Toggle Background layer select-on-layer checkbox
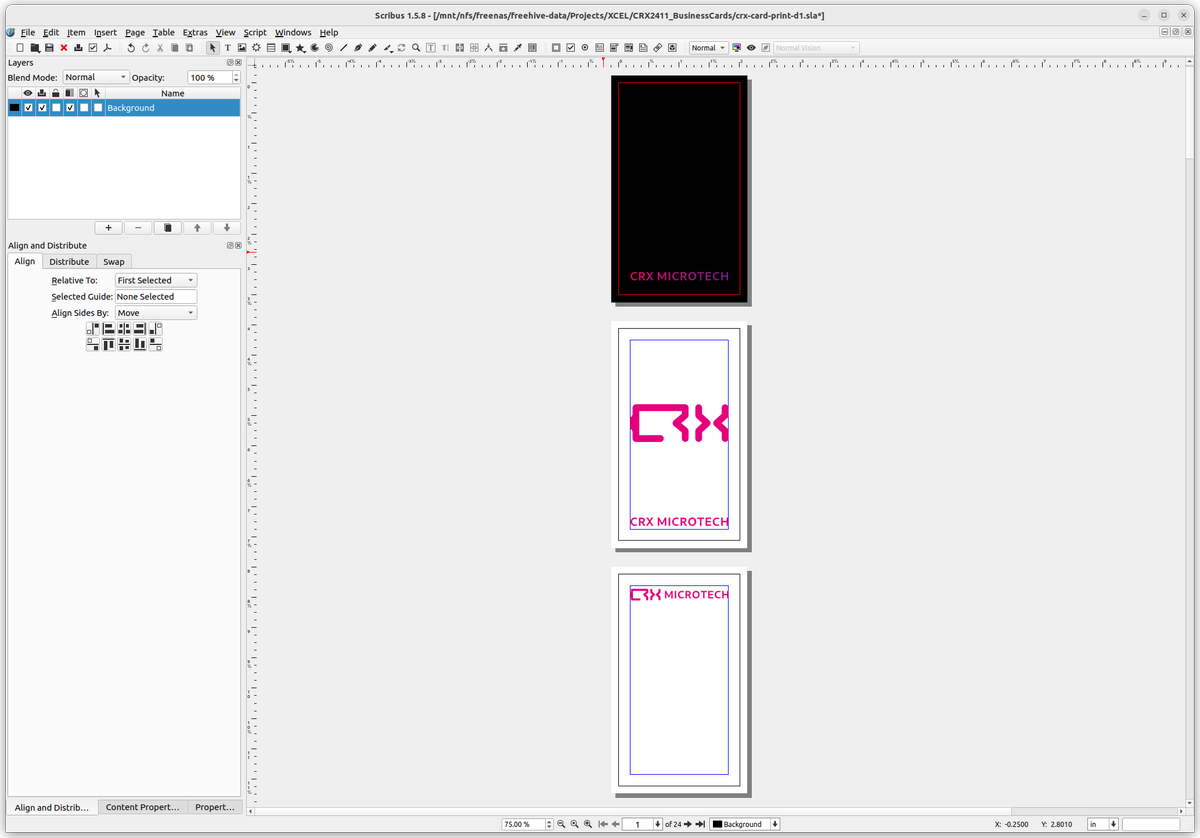The width and height of the screenshot is (1200, 838). point(98,108)
